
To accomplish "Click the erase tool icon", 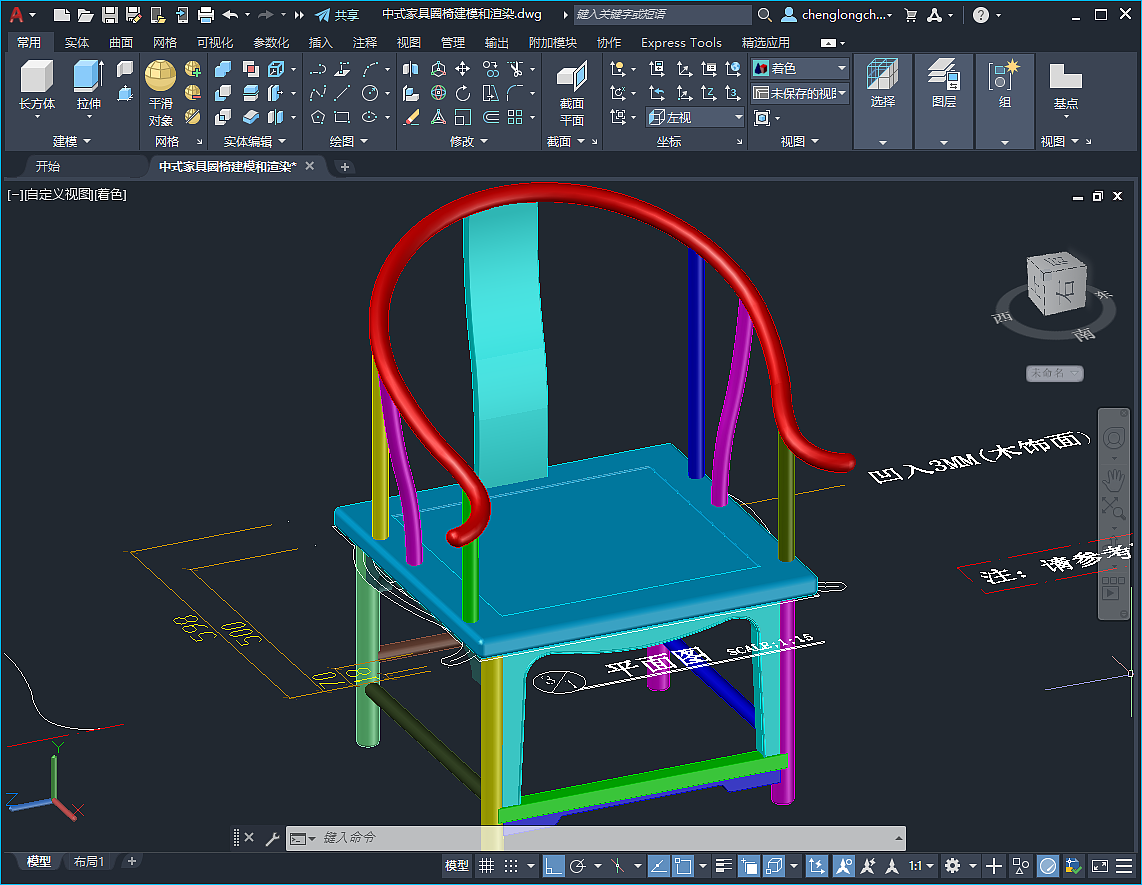I will [x=411, y=117].
